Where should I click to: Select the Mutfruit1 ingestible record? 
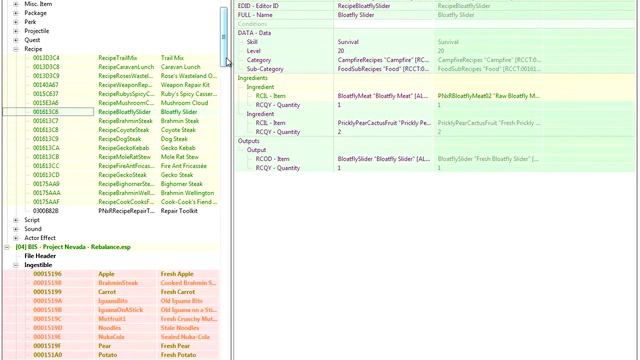(111, 319)
